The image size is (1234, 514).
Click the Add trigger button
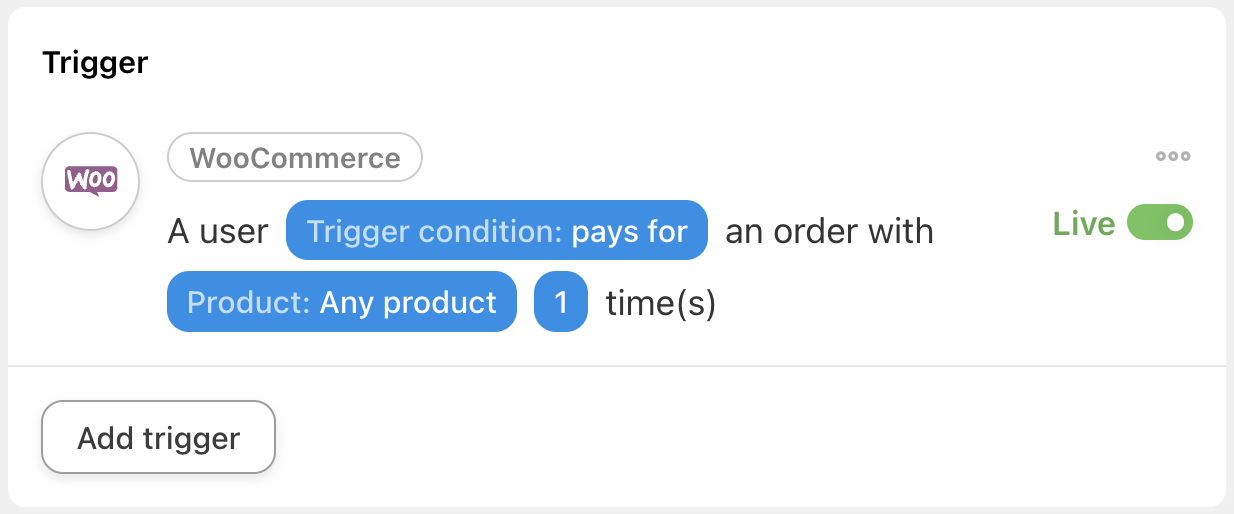[x=158, y=437]
